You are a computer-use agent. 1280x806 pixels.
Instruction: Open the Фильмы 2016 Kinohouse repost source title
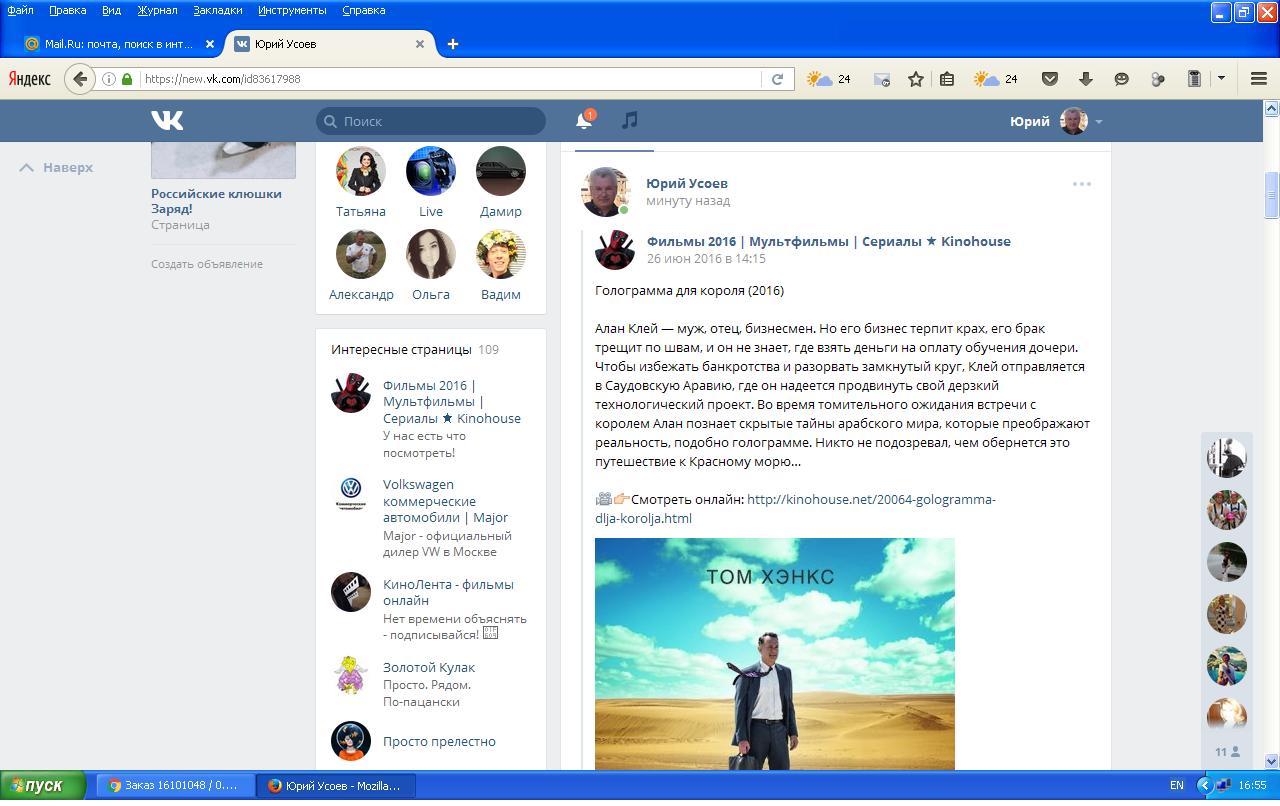[x=829, y=241]
